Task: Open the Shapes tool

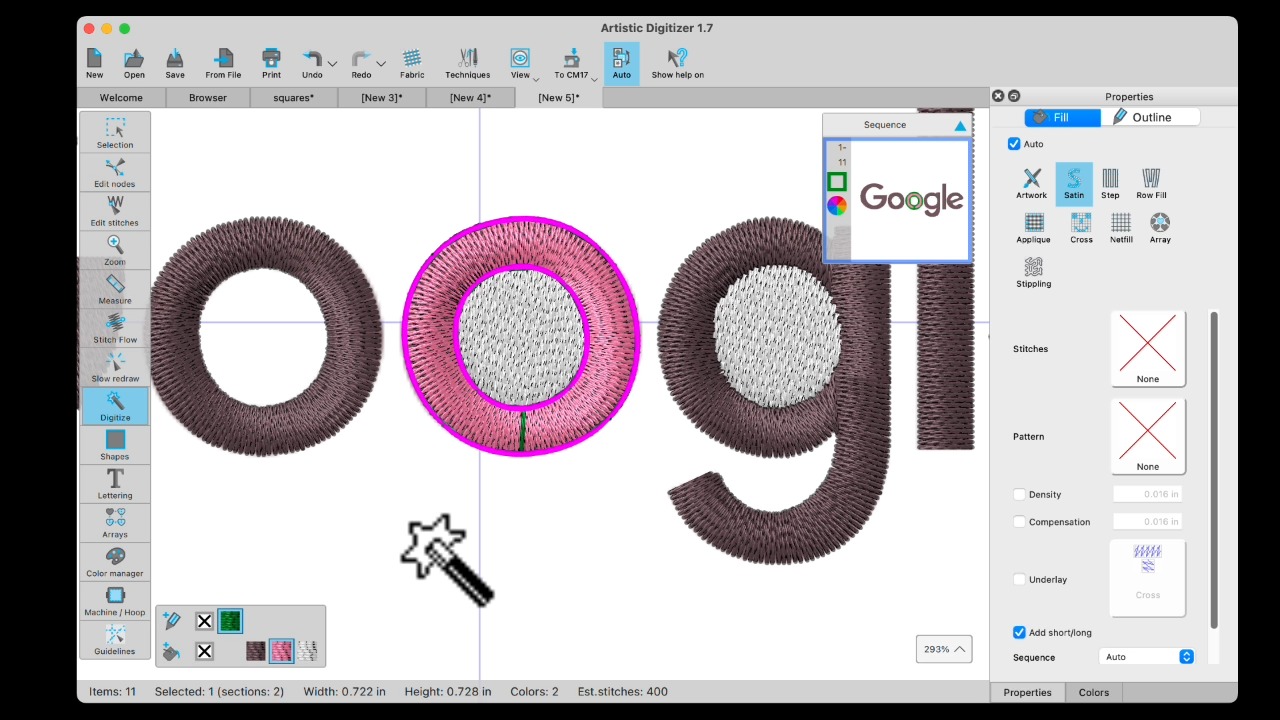Action: 115,444
